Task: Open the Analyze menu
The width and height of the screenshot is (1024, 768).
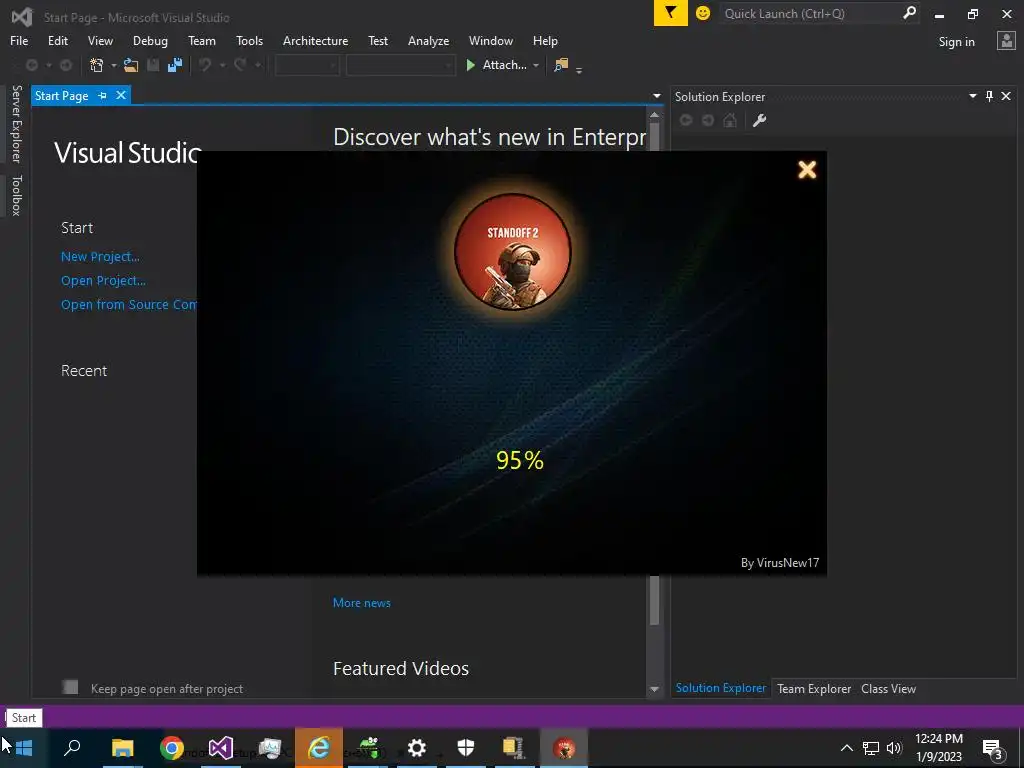Action: tap(428, 40)
